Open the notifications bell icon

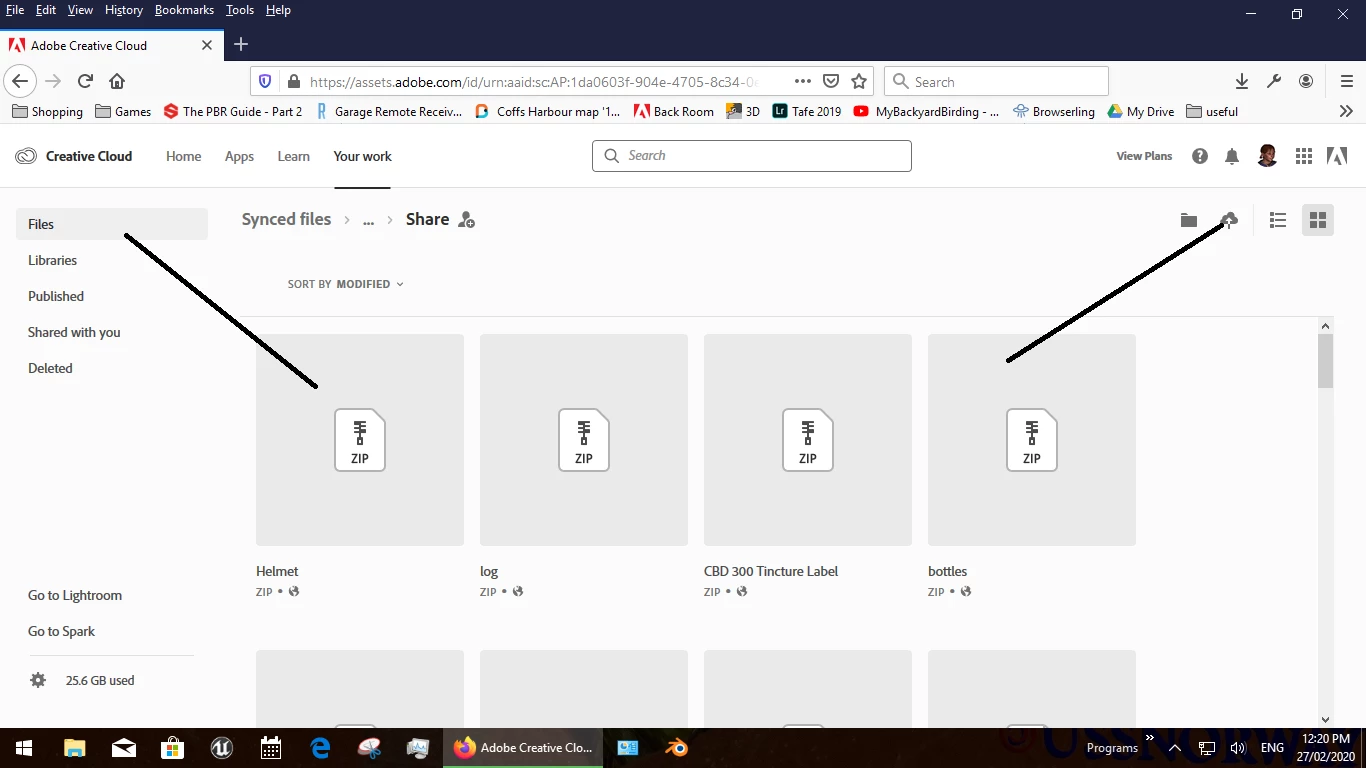1232,156
